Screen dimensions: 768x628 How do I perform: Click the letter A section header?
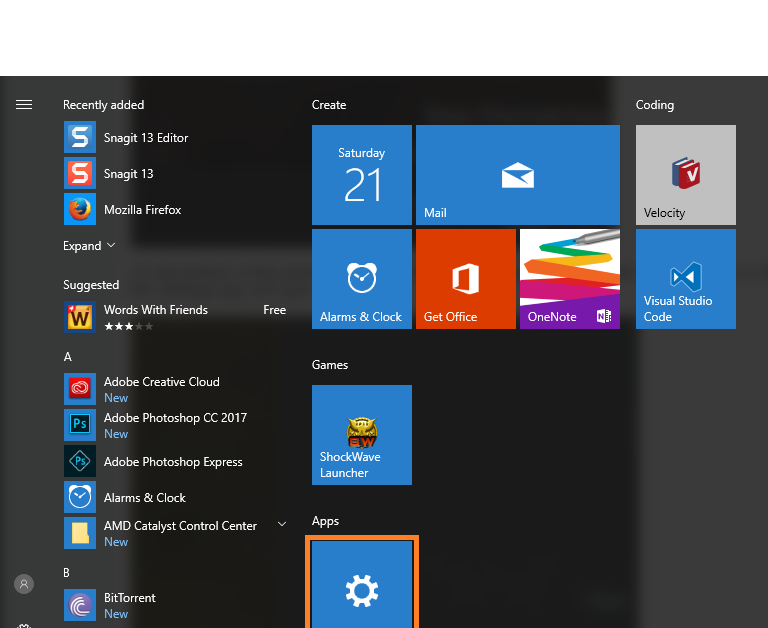click(x=68, y=357)
